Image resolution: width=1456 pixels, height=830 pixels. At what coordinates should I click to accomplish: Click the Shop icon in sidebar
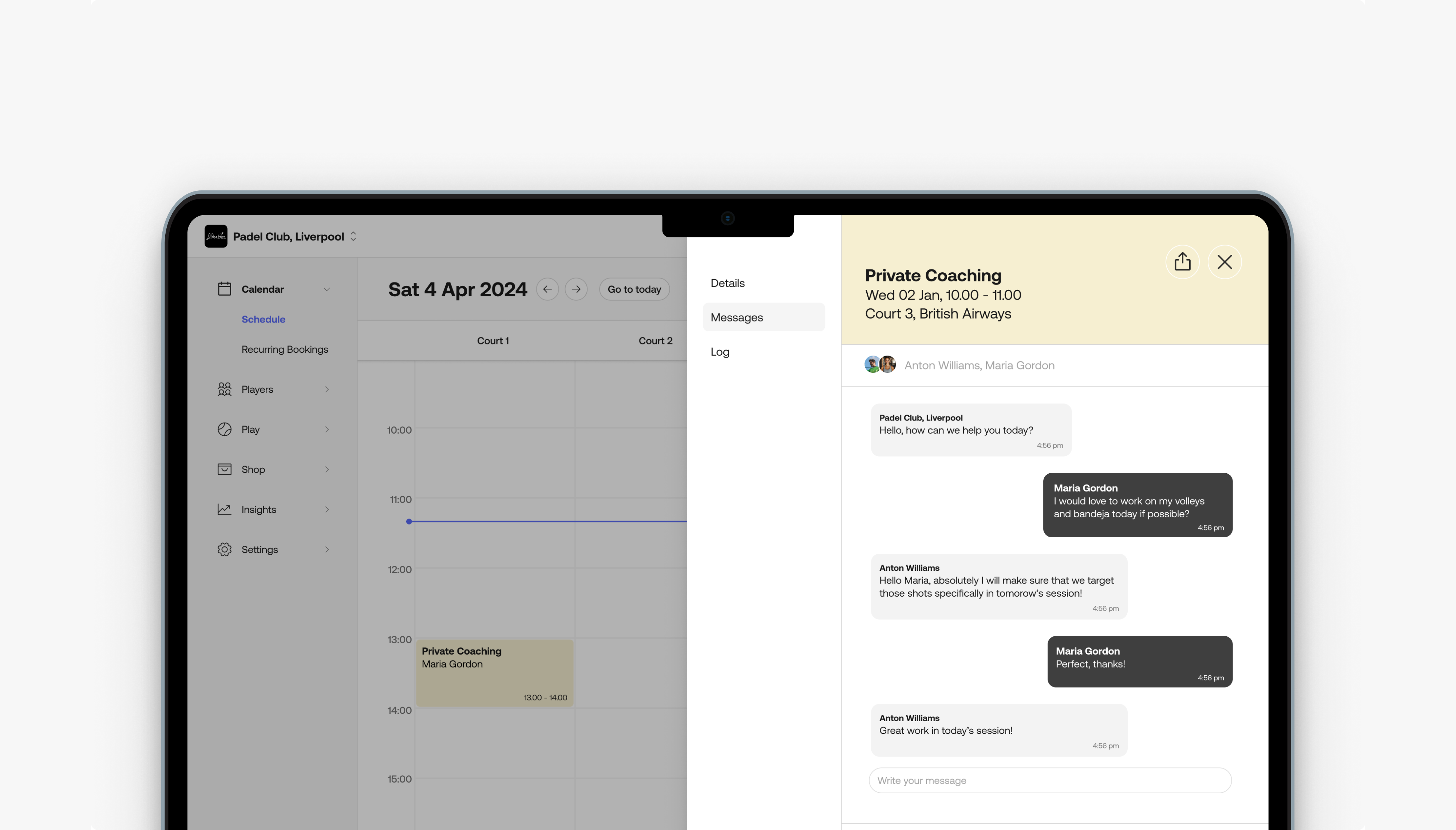click(x=225, y=469)
